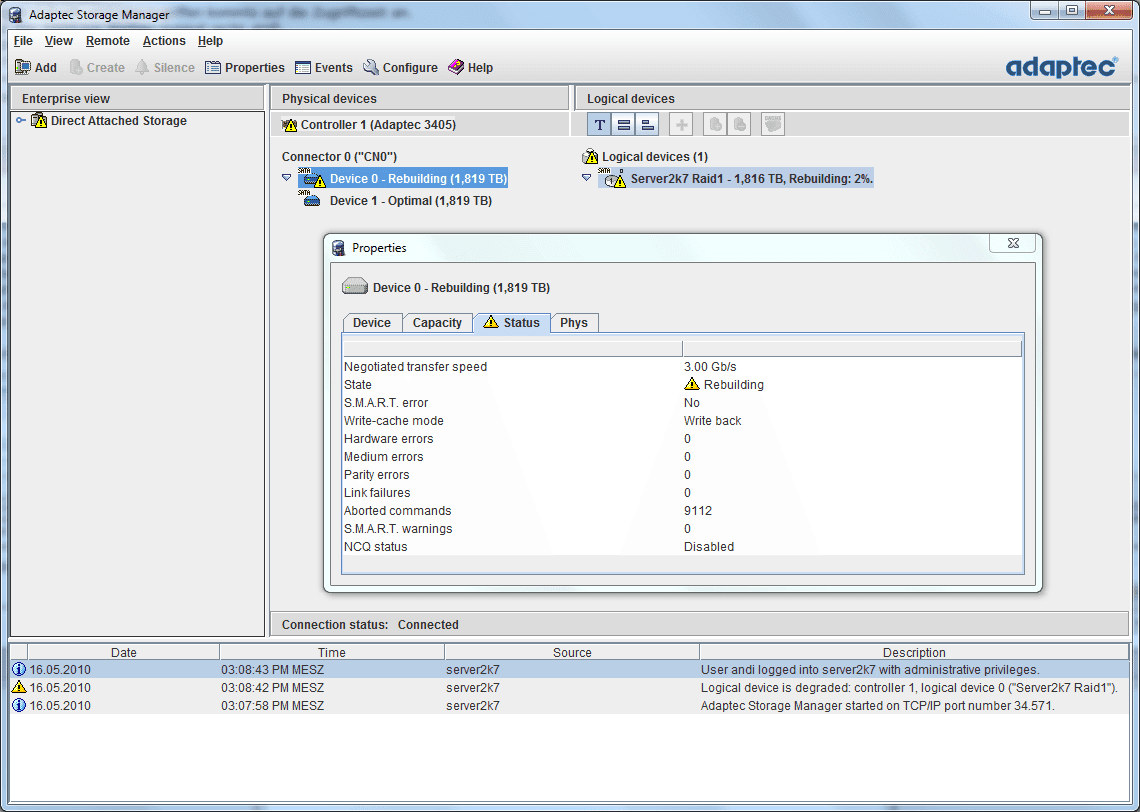Expand the Direct Attached Storage tree node
The image size is (1140, 812).
(20, 121)
